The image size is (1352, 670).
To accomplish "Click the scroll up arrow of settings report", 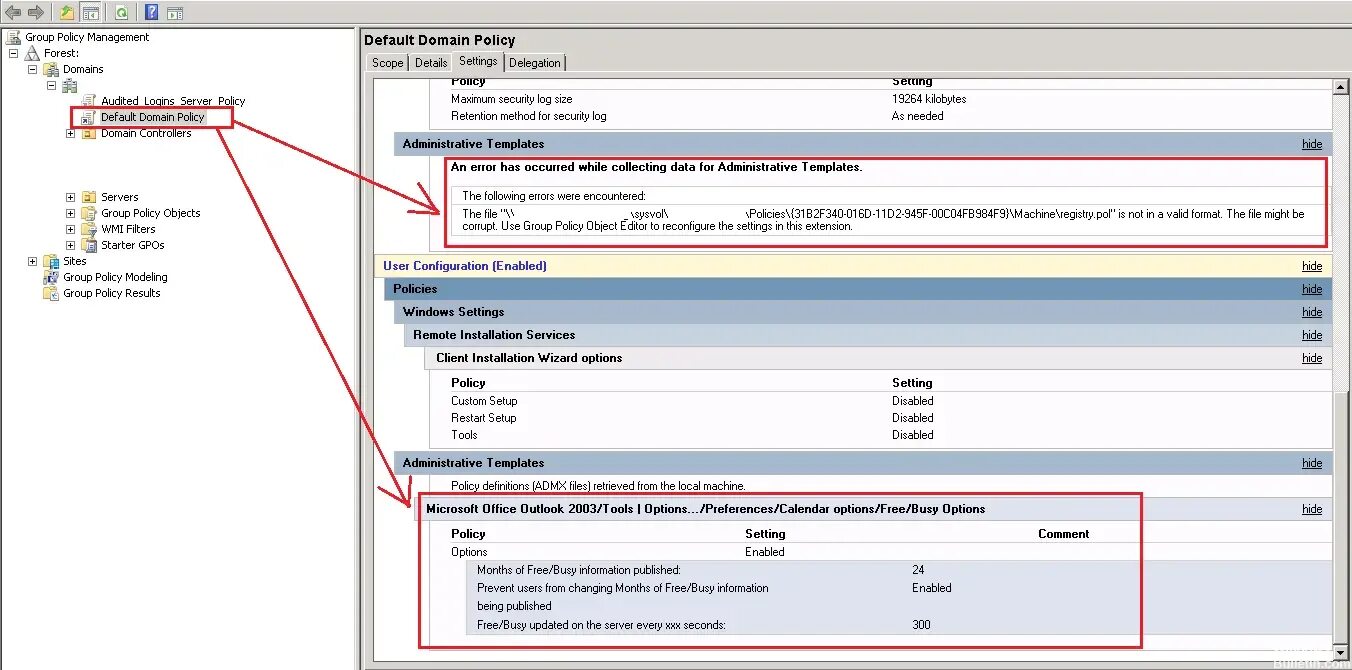I will pyautogui.click(x=1341, y=88).
